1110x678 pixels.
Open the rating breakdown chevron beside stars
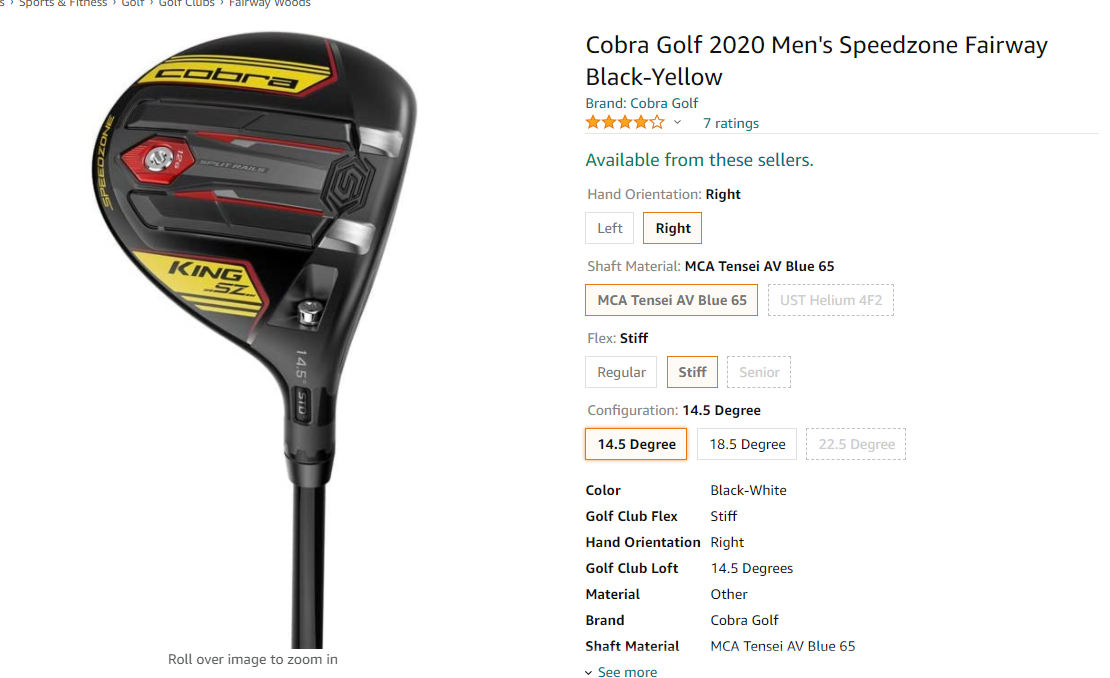(x=677, y=122)
